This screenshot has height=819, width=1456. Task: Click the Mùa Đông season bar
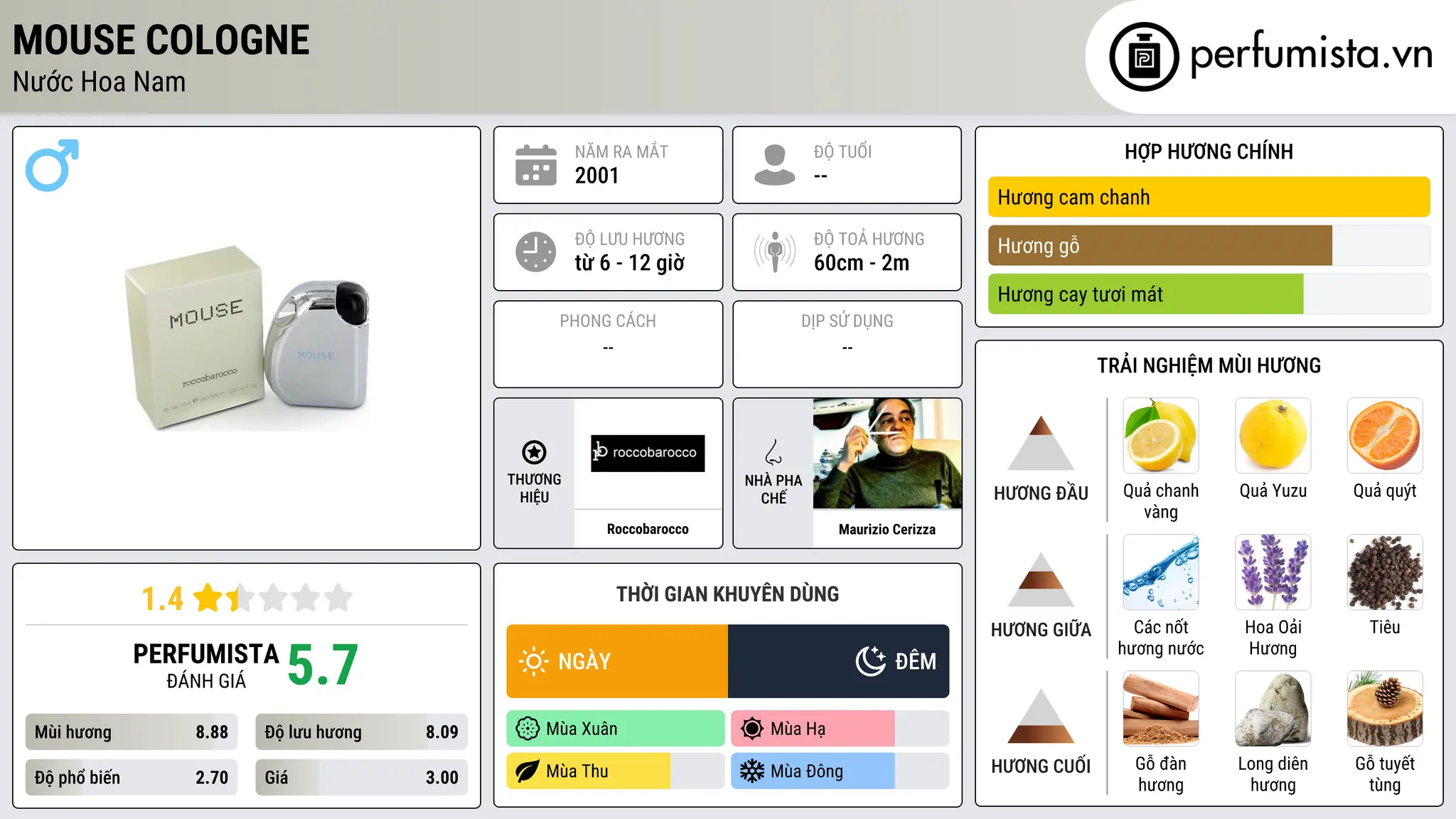pos(840,771)
